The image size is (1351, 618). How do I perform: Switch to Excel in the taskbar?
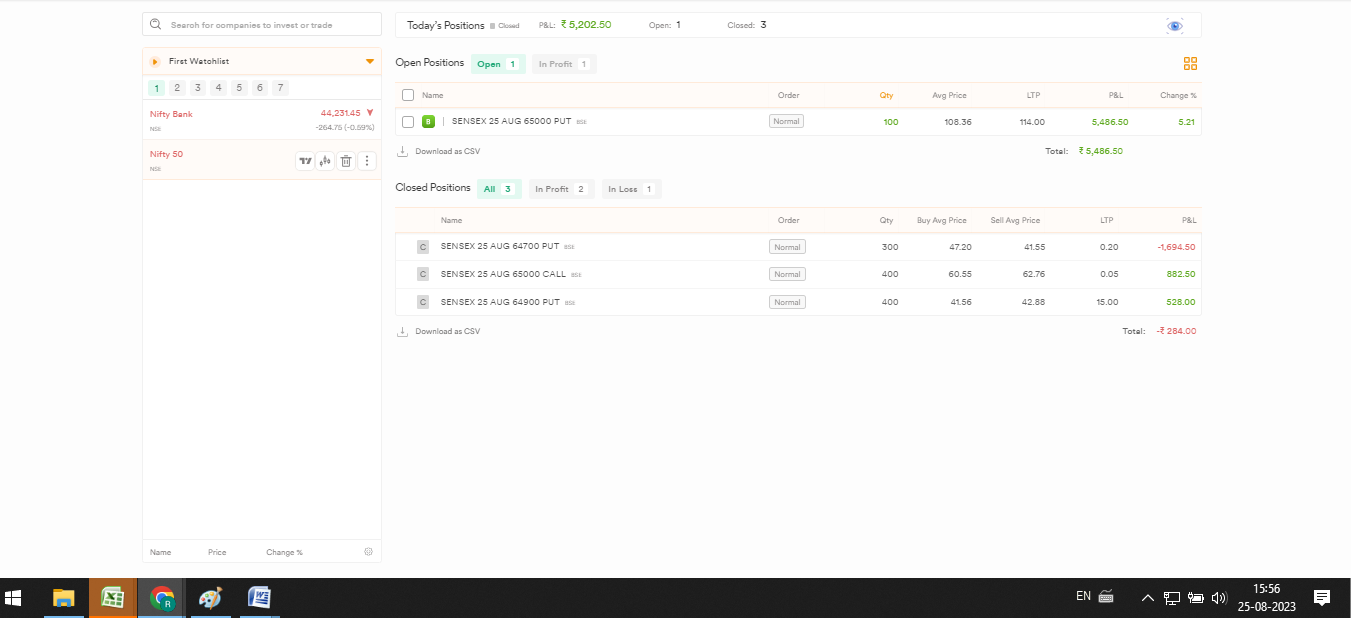point(112,598)
